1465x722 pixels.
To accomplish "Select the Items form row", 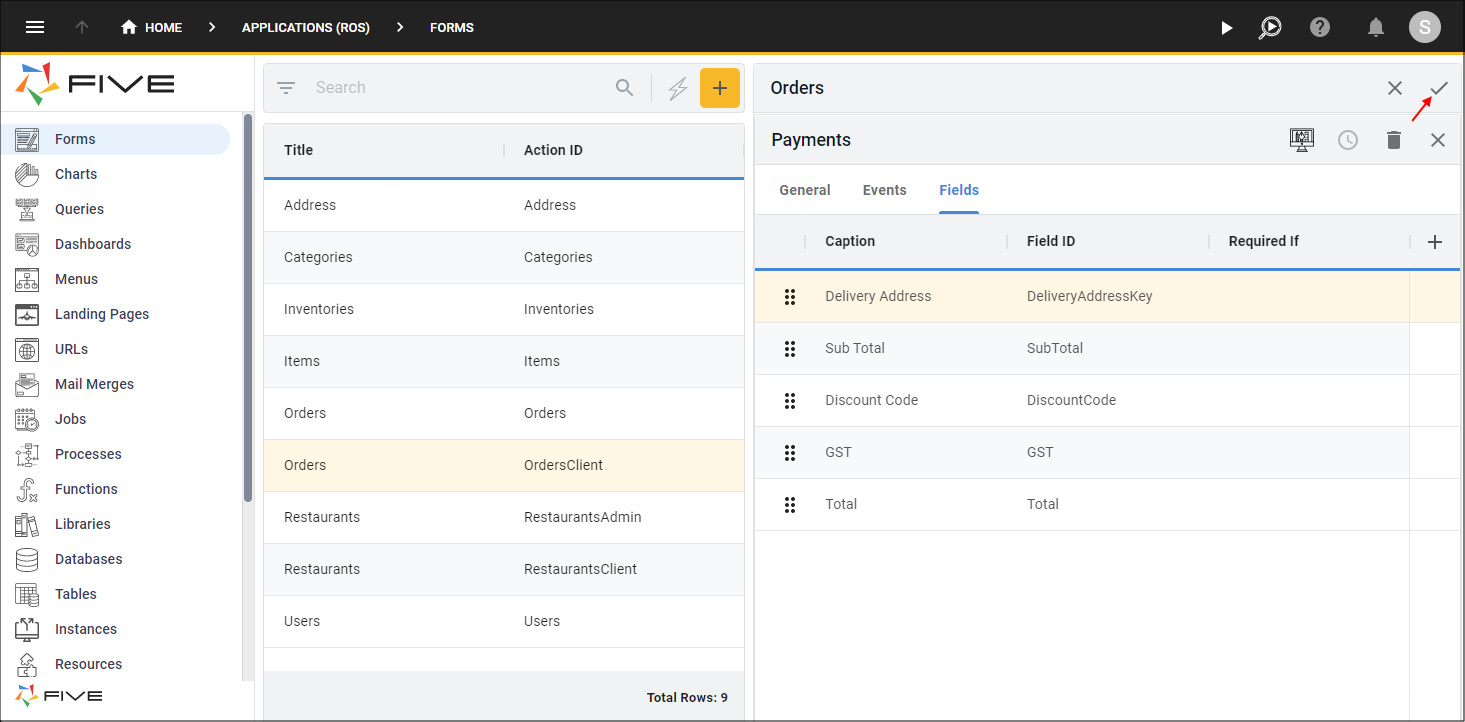I will click(504, 361).
